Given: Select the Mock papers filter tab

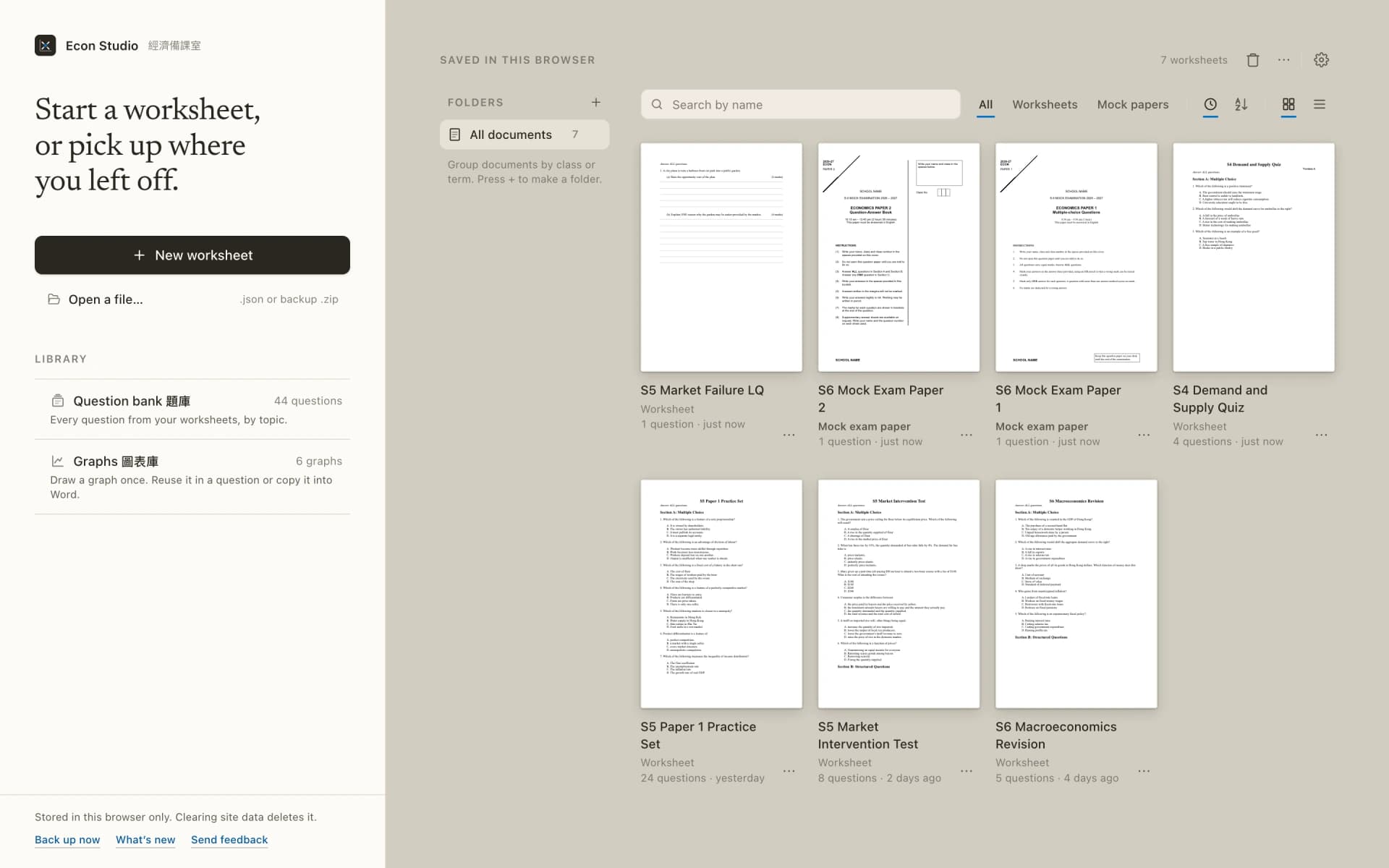Looking at the screenshot, I should (1133, 104).
